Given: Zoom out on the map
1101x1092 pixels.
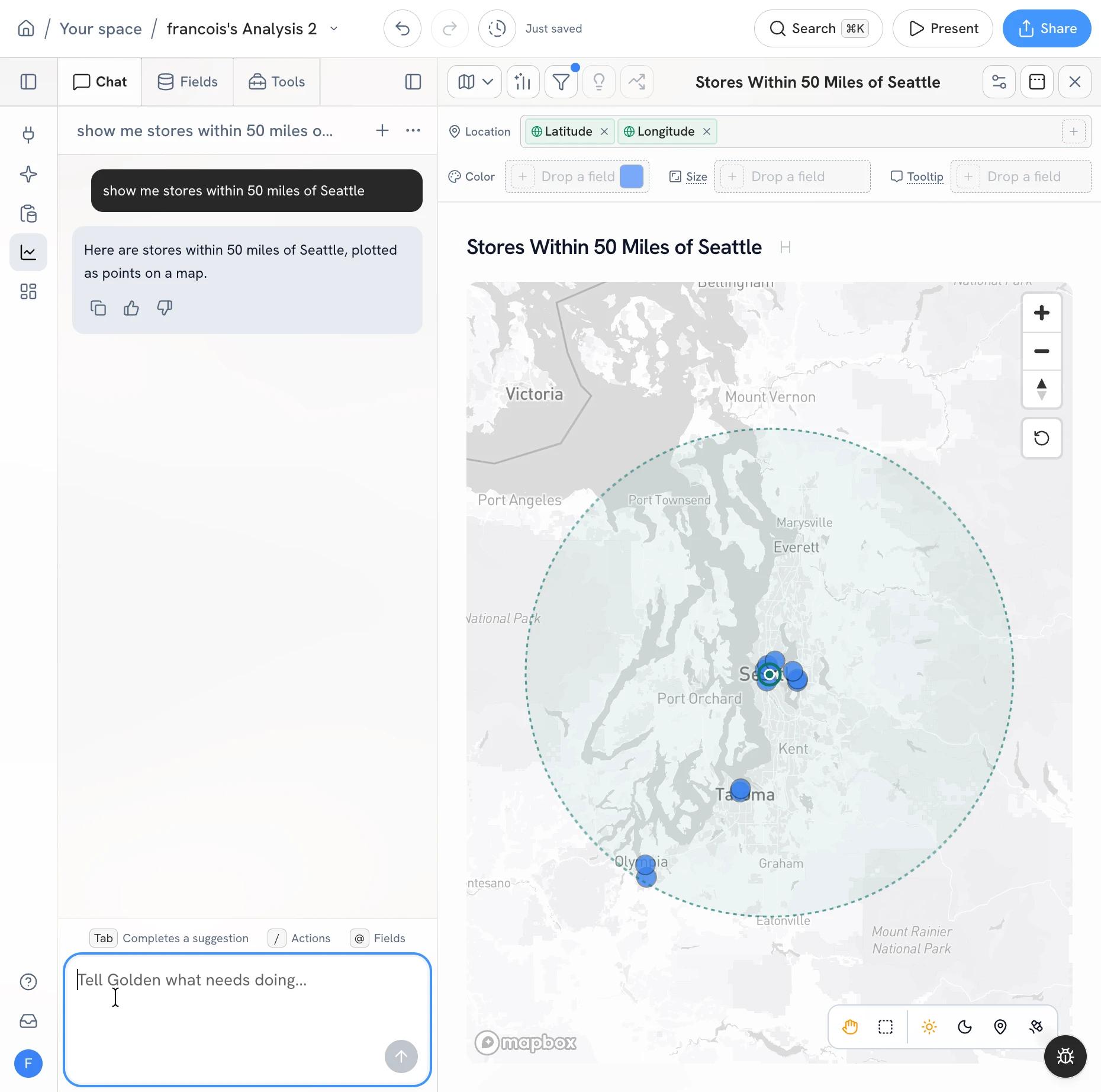Looking at the screenshot, I should tap(1042, 351).
